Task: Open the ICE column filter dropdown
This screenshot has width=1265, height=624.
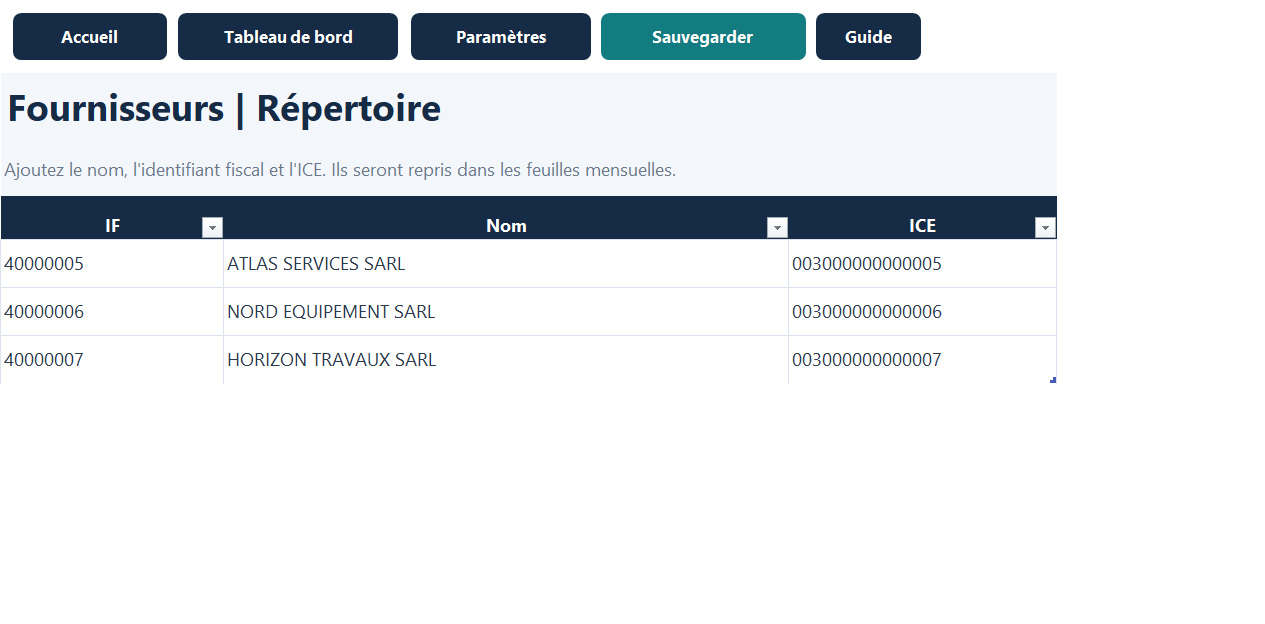Action: coord(1045,228)
